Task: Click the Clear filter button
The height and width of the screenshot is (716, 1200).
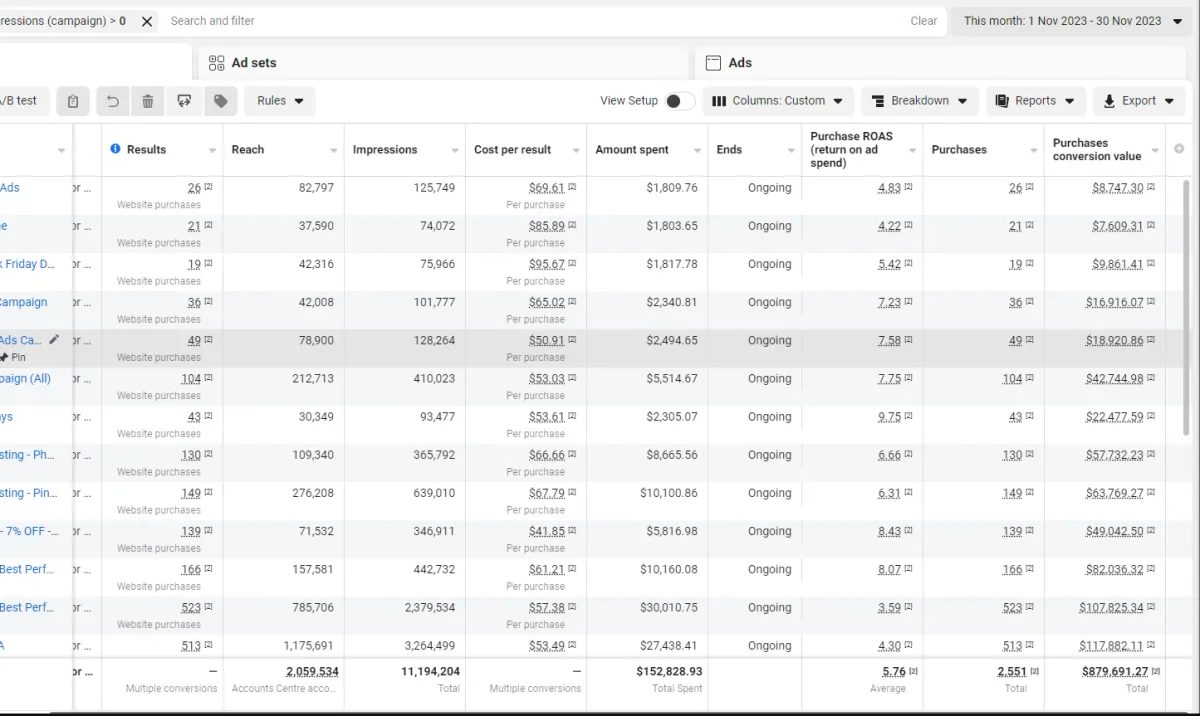Action: coord(923,21)
